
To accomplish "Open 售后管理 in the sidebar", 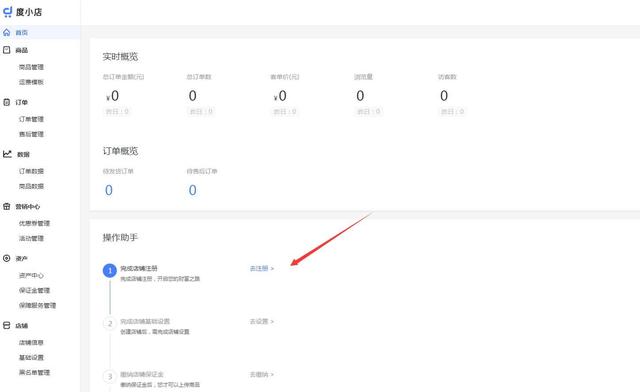I will click(x=31, y=134).
